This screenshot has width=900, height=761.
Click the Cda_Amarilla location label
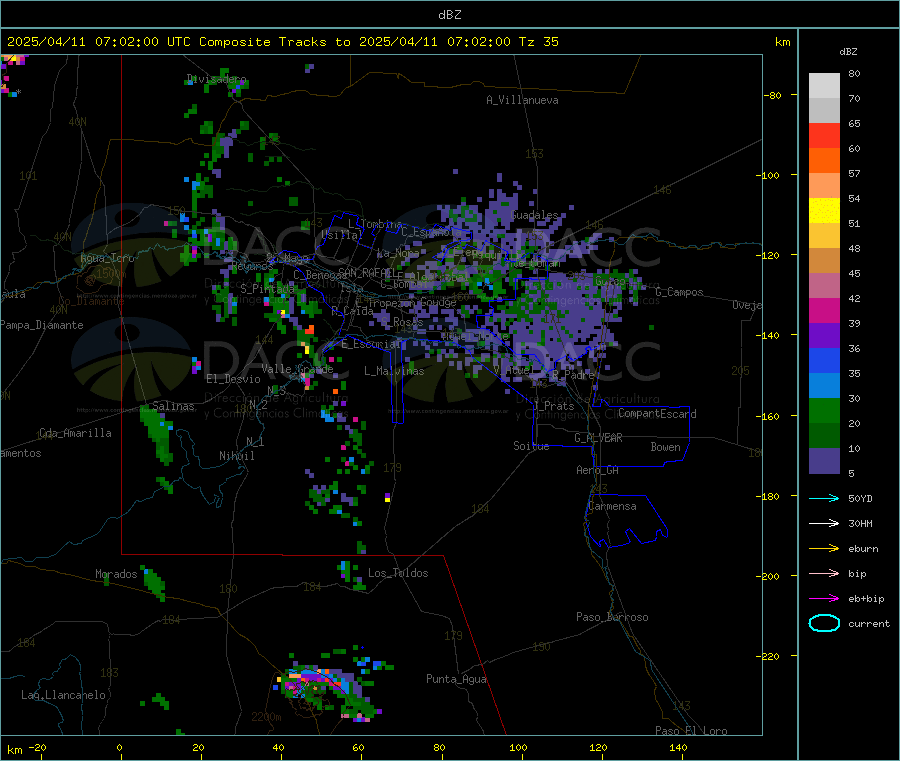[x=75, y=433]
